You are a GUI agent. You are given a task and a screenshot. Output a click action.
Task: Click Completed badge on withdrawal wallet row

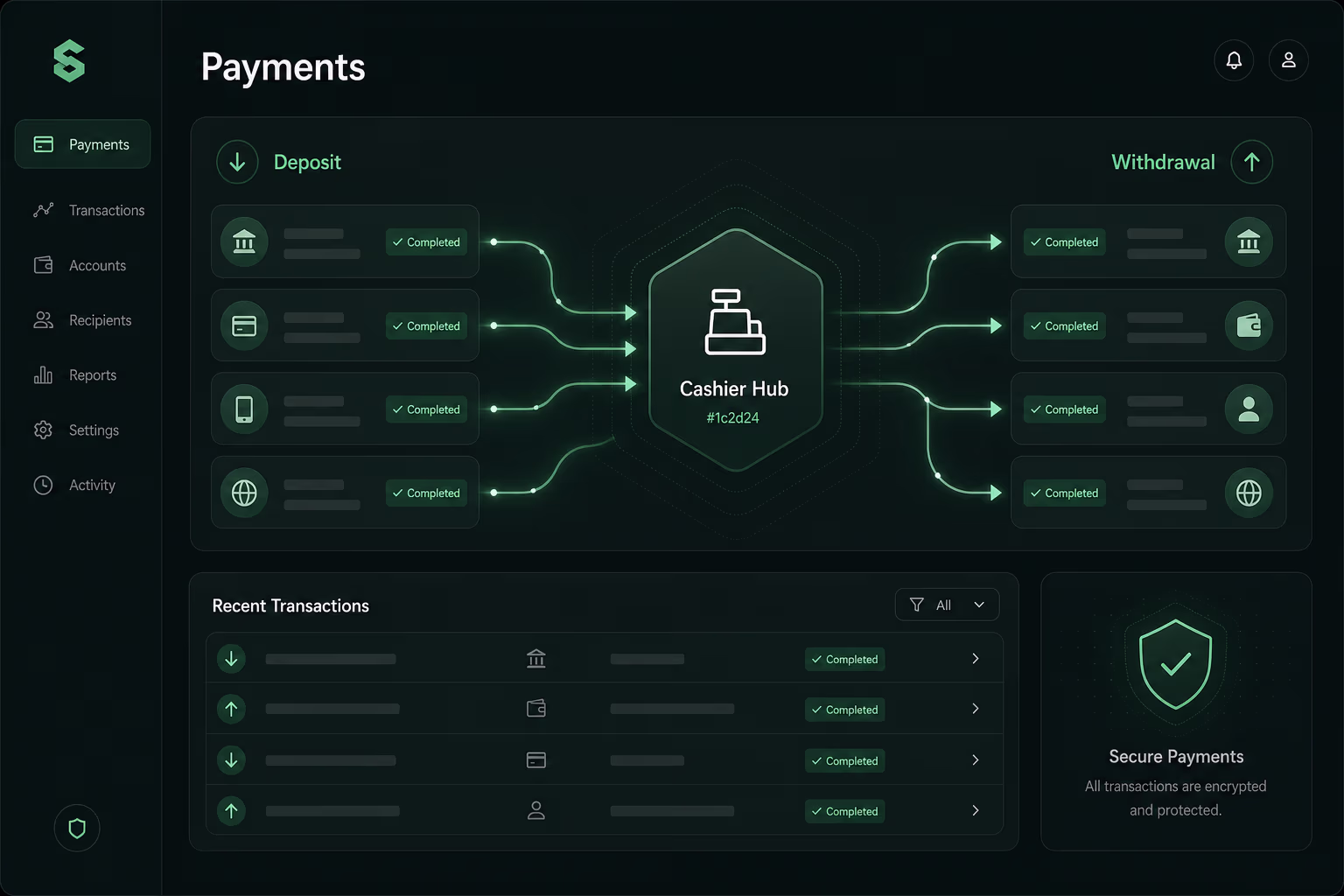click(x=1064, y=326)
